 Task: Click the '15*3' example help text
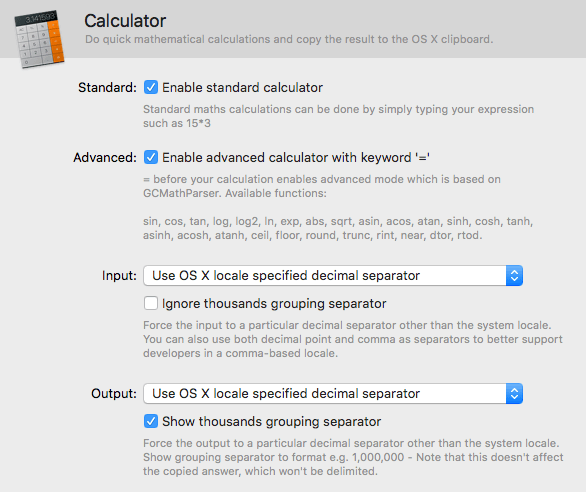pyautogui.click(x=338, y=116)
